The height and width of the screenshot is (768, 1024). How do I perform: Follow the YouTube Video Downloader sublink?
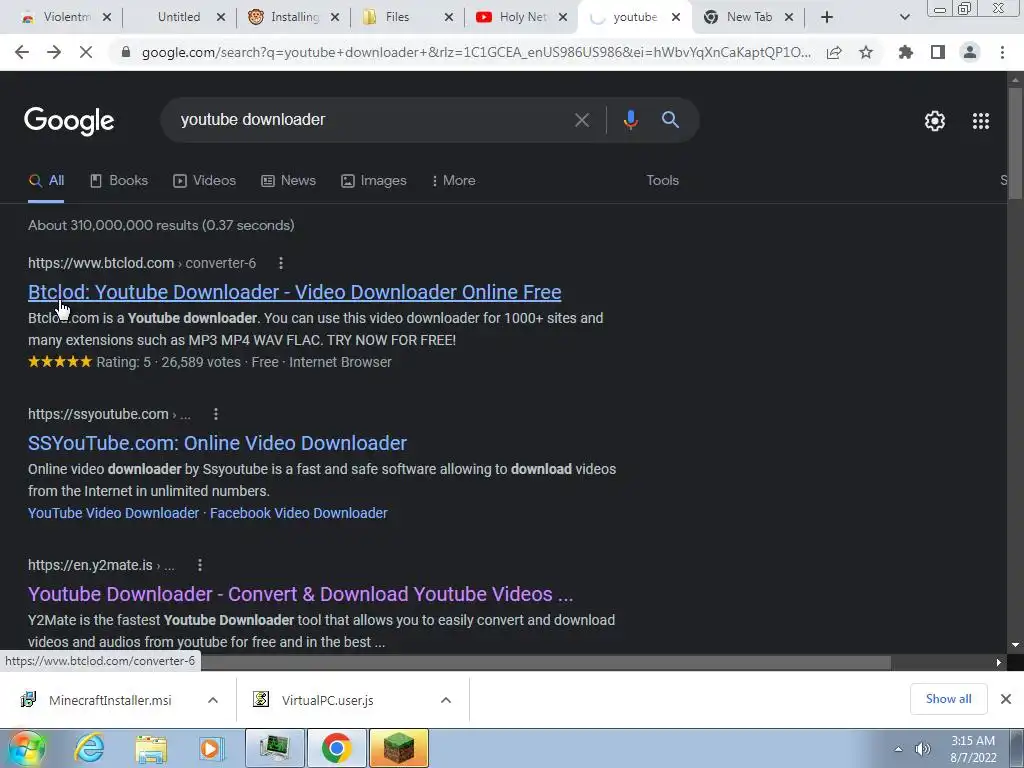click(114, 513)
